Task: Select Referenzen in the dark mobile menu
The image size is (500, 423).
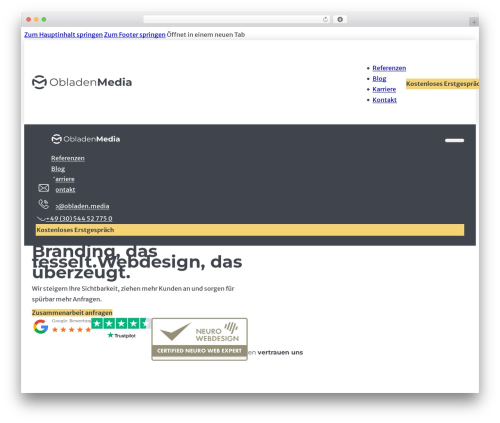Action: click(x=68, y=158)
